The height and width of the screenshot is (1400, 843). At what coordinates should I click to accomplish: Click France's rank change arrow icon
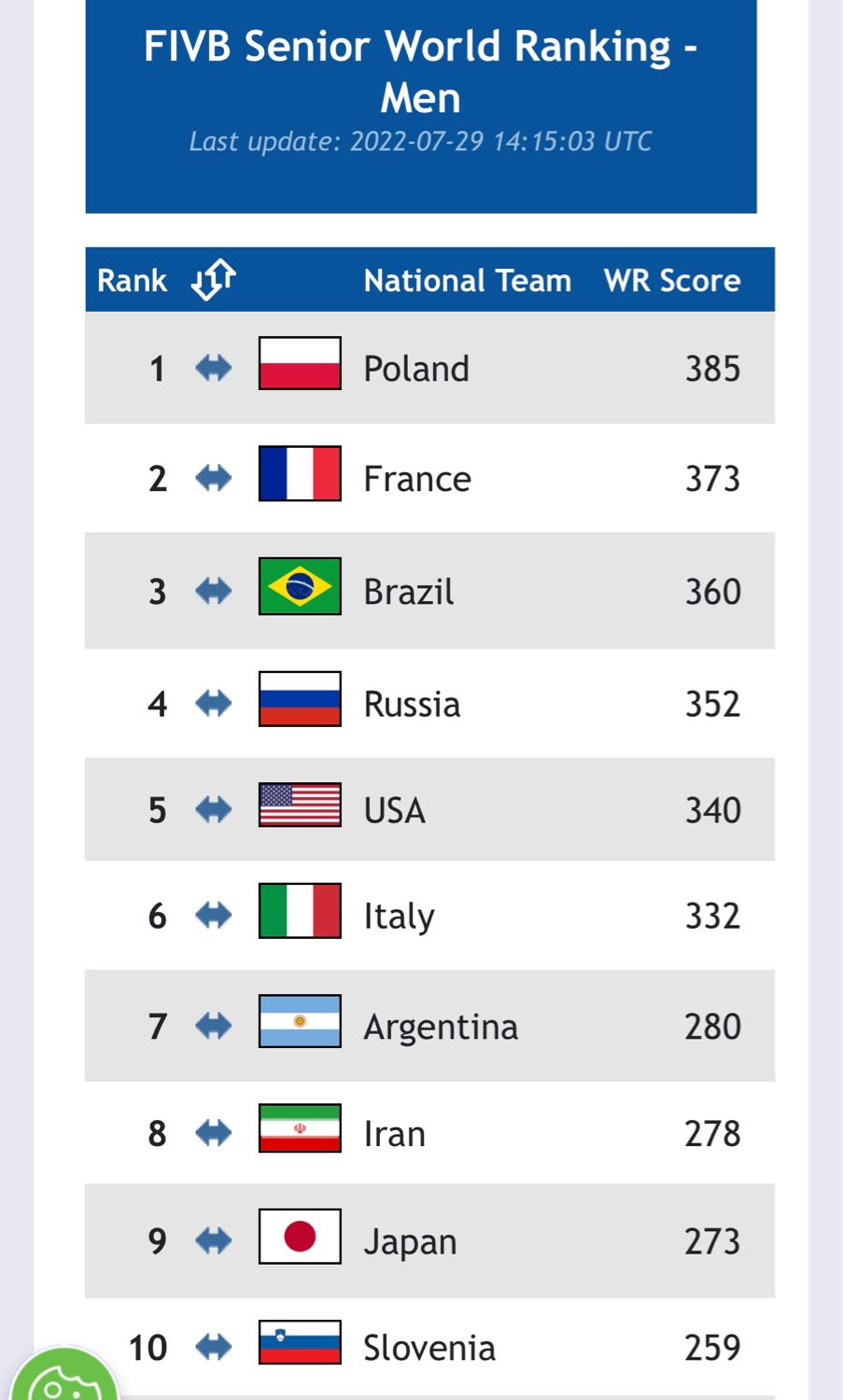pyautogui.click(x=214, y=479)
